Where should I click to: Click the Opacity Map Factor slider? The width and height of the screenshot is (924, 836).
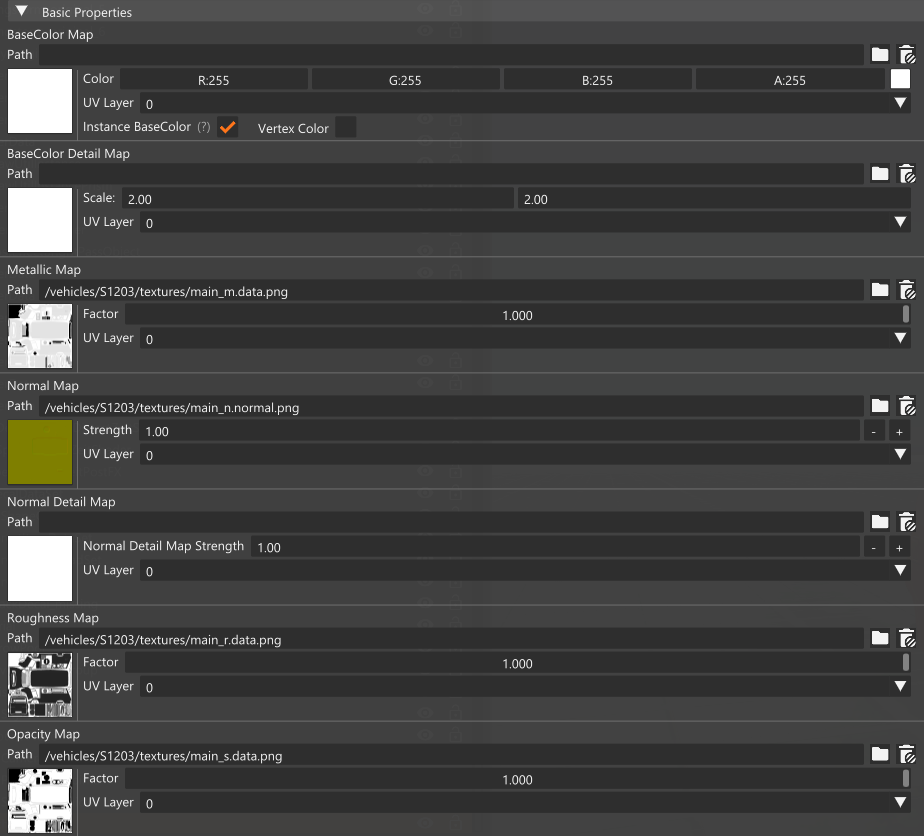pyautogui.click(x=517, y=779)
